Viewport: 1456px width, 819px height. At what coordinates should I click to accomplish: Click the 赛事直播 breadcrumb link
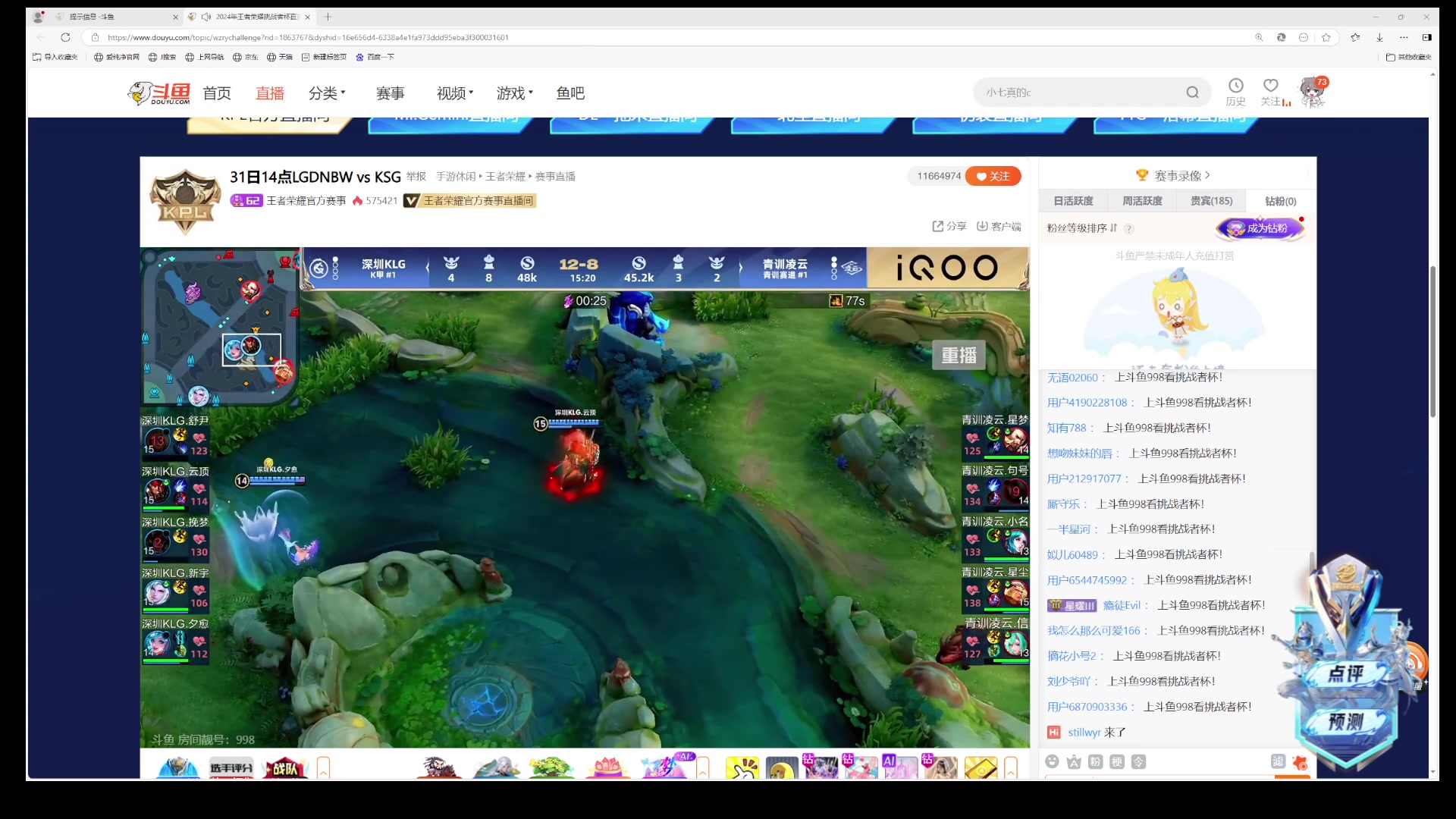555,177
